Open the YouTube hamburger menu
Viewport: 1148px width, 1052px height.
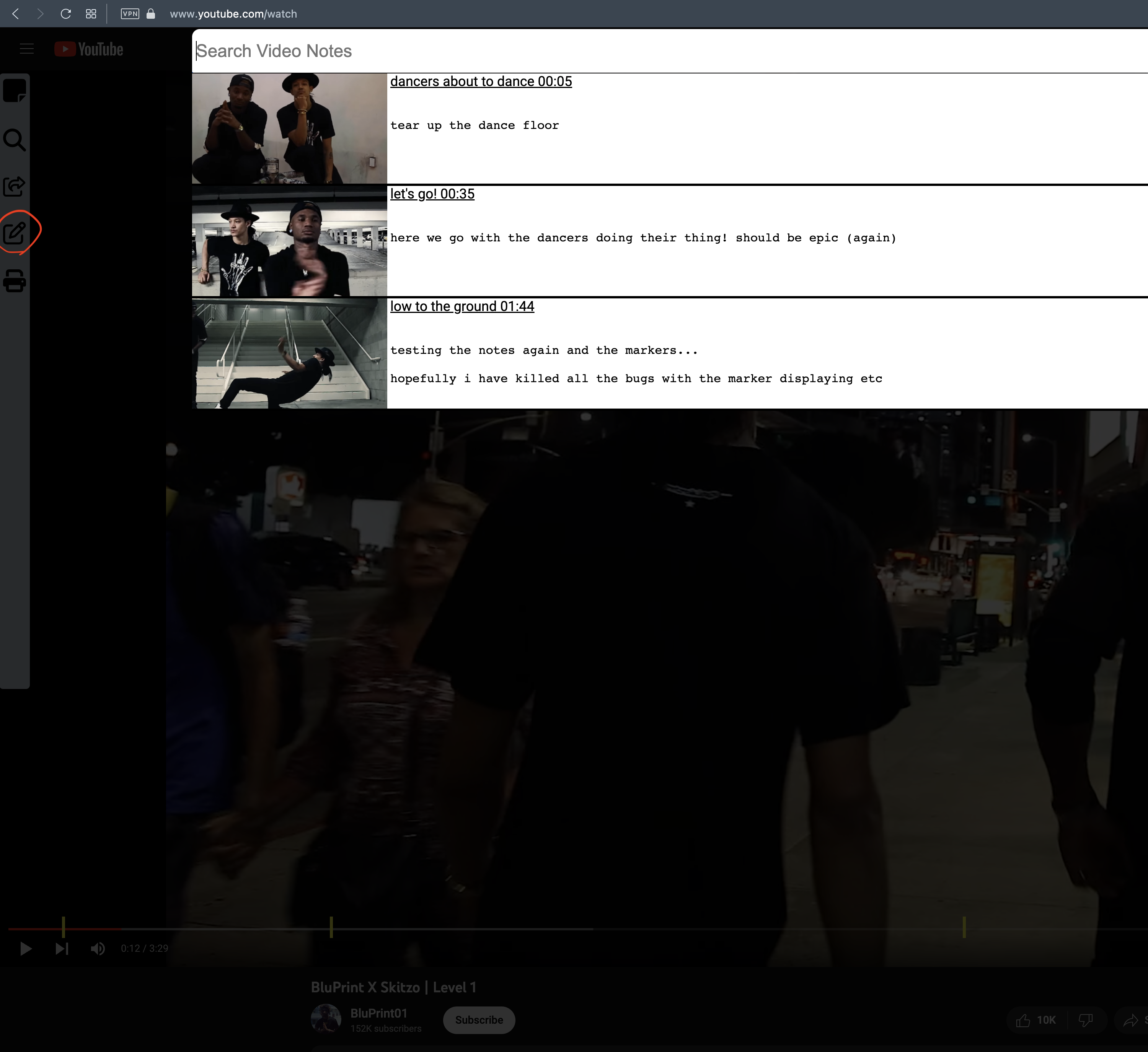pos(27,49)
